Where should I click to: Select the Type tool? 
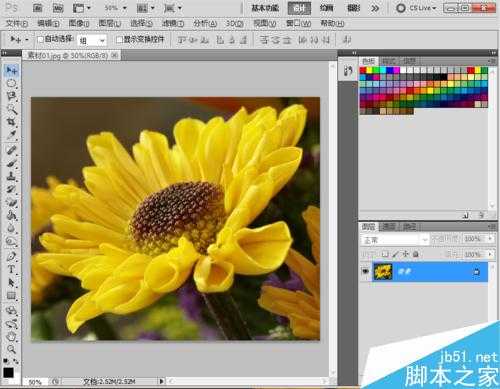tap(12, 269)
